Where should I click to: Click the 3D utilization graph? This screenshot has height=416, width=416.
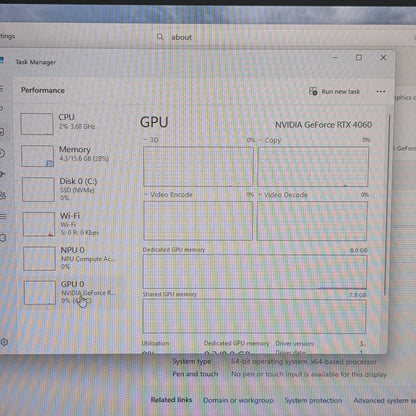(198, 167)
